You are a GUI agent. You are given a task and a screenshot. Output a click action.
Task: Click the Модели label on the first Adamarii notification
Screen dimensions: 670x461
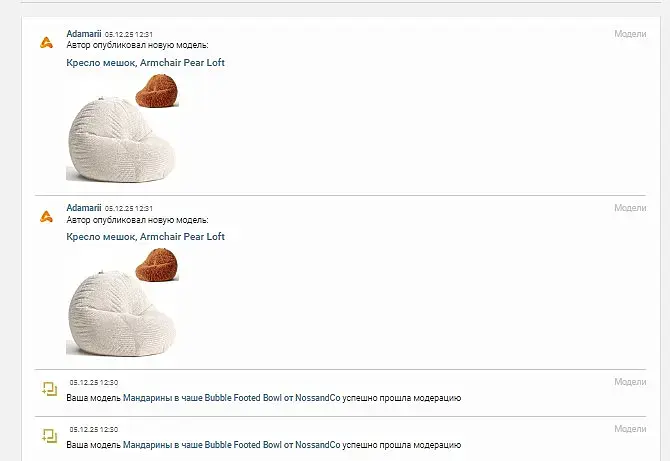(x=630, y=34)
